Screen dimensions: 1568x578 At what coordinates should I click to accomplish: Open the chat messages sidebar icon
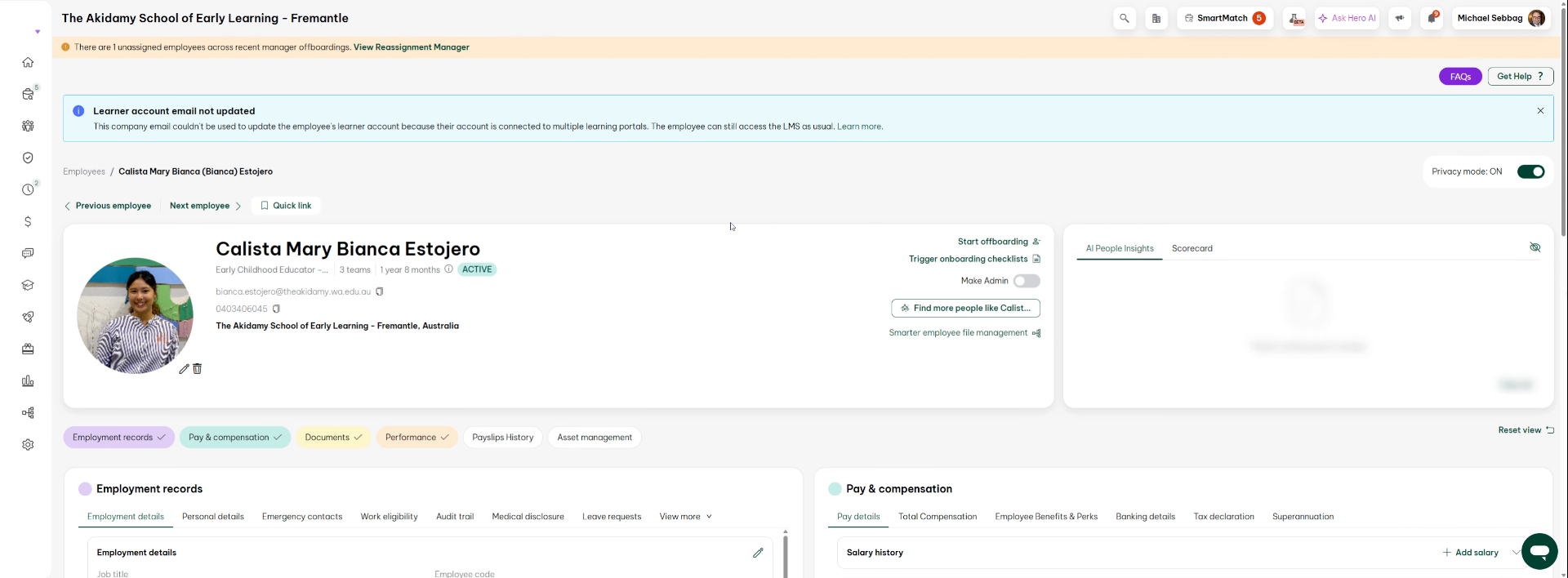[28, 253]
